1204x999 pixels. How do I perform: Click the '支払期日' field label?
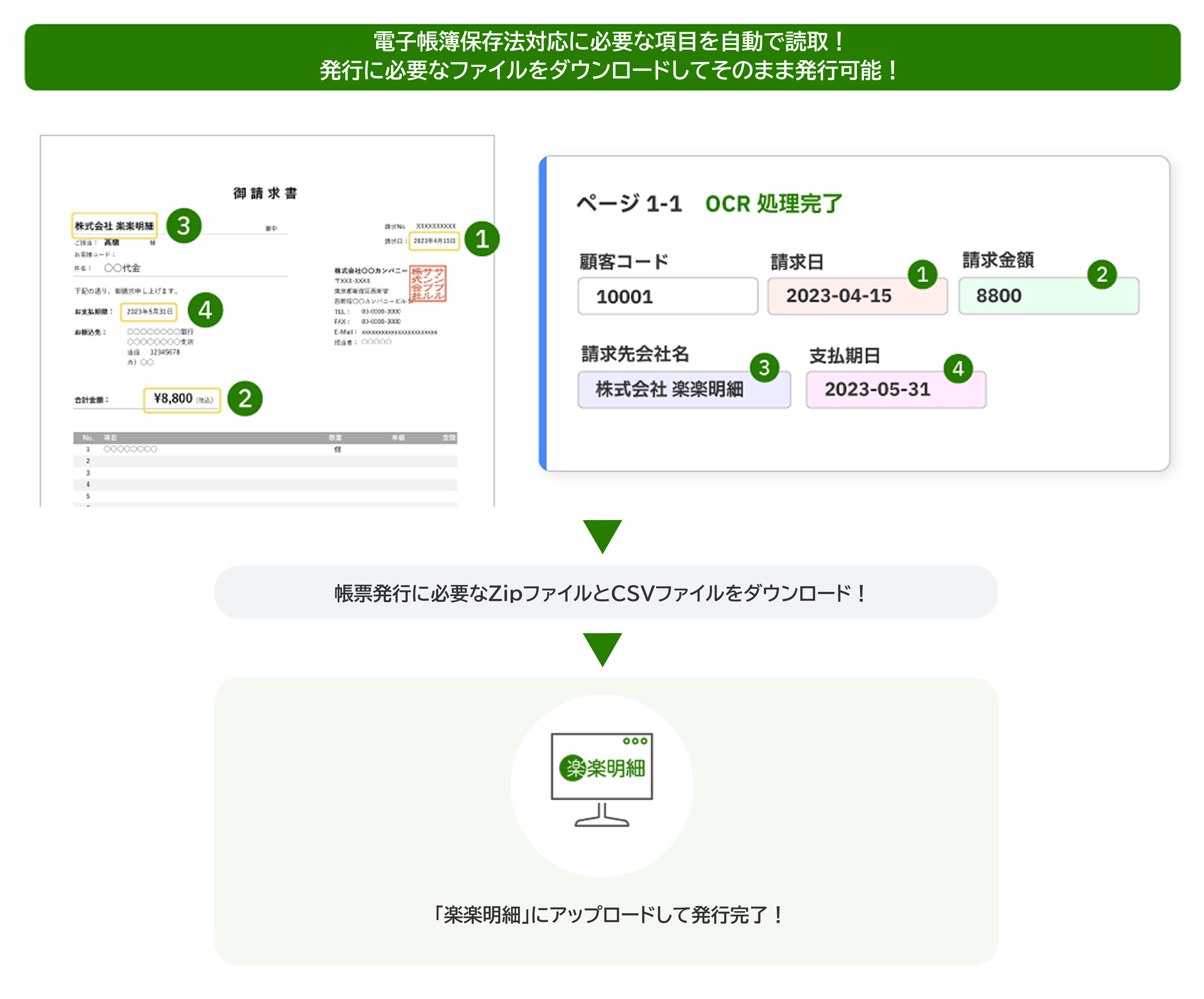[x=844, y=355]
